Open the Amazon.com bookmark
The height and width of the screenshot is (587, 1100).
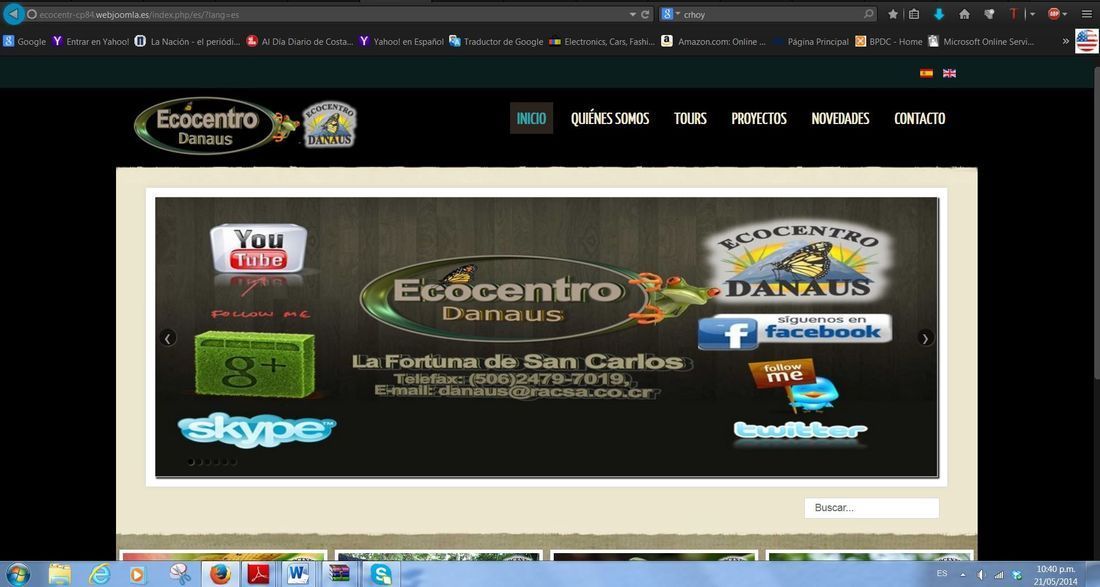click(x=713, y=42)
